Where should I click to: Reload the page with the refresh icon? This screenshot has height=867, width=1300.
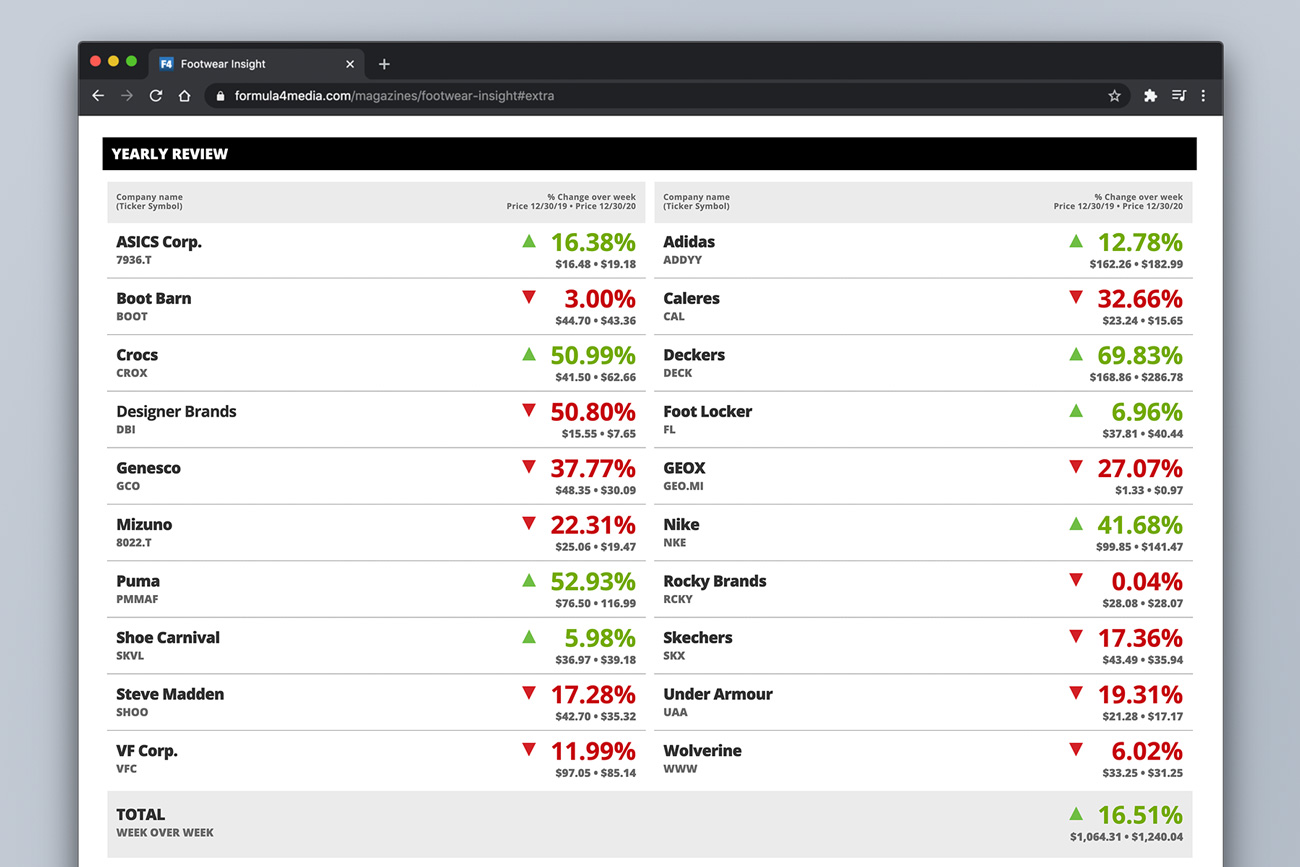pyautogui.click(x=156, y=96)
